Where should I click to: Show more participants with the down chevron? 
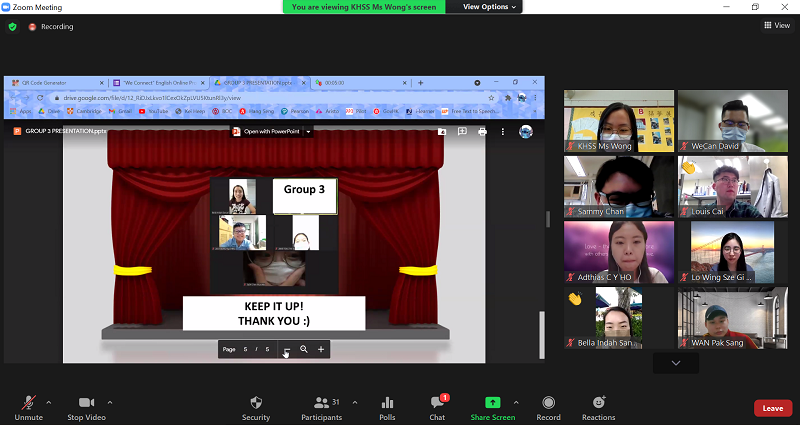(676, 362)
